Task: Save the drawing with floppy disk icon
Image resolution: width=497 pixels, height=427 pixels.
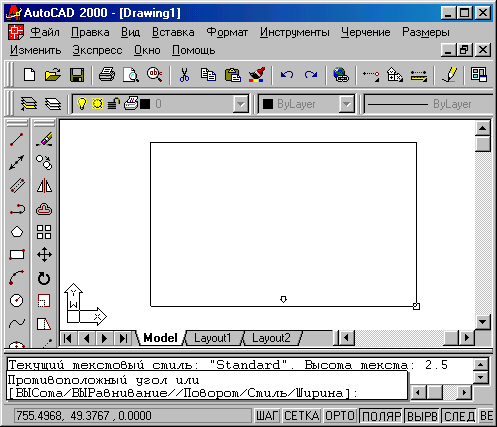Action: [x=77, y=75]
